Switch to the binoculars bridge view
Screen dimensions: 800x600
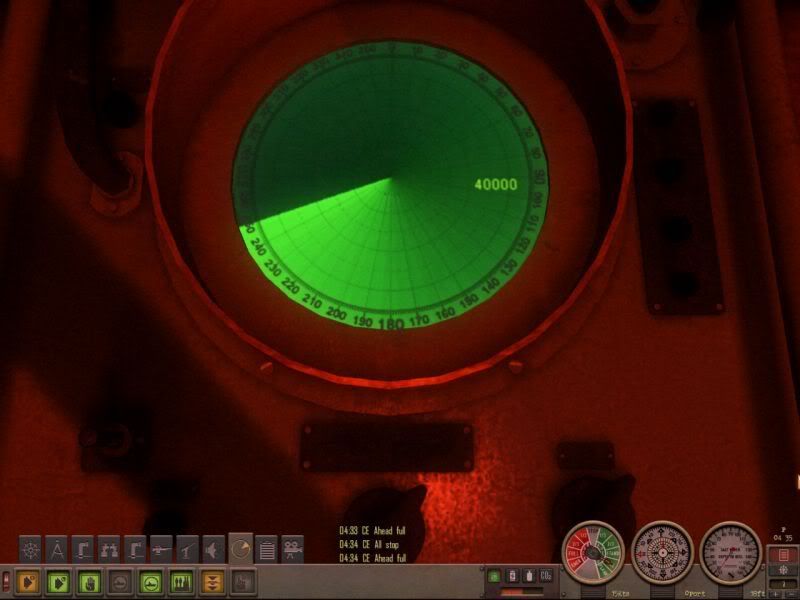point(109,550)
